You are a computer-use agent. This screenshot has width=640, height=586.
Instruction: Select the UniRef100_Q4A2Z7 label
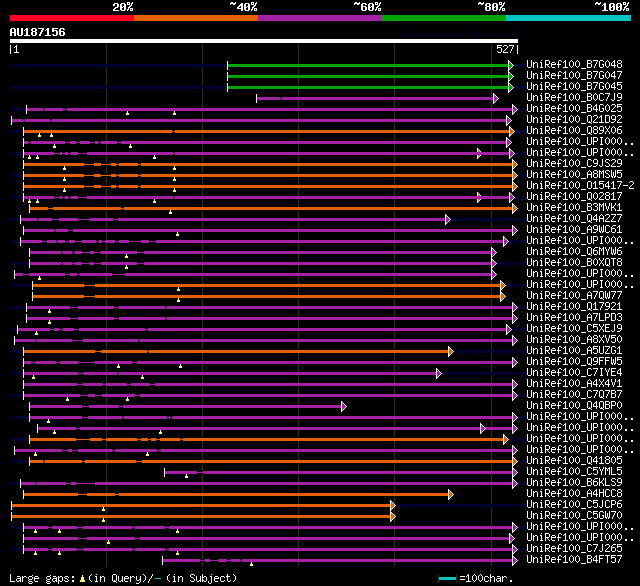point(574,219)
